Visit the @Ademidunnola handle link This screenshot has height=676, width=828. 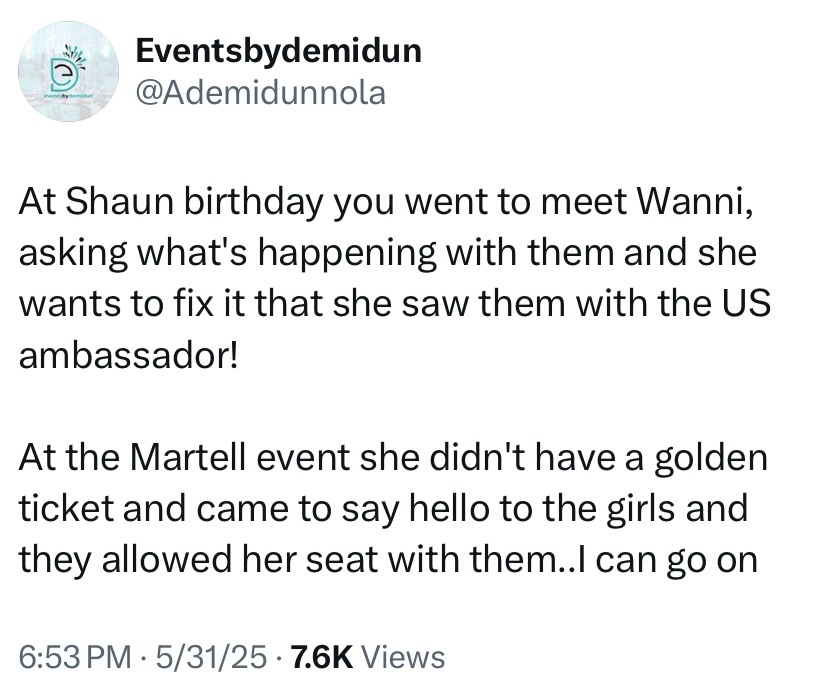pyautogui.click(x=260, y=93)
